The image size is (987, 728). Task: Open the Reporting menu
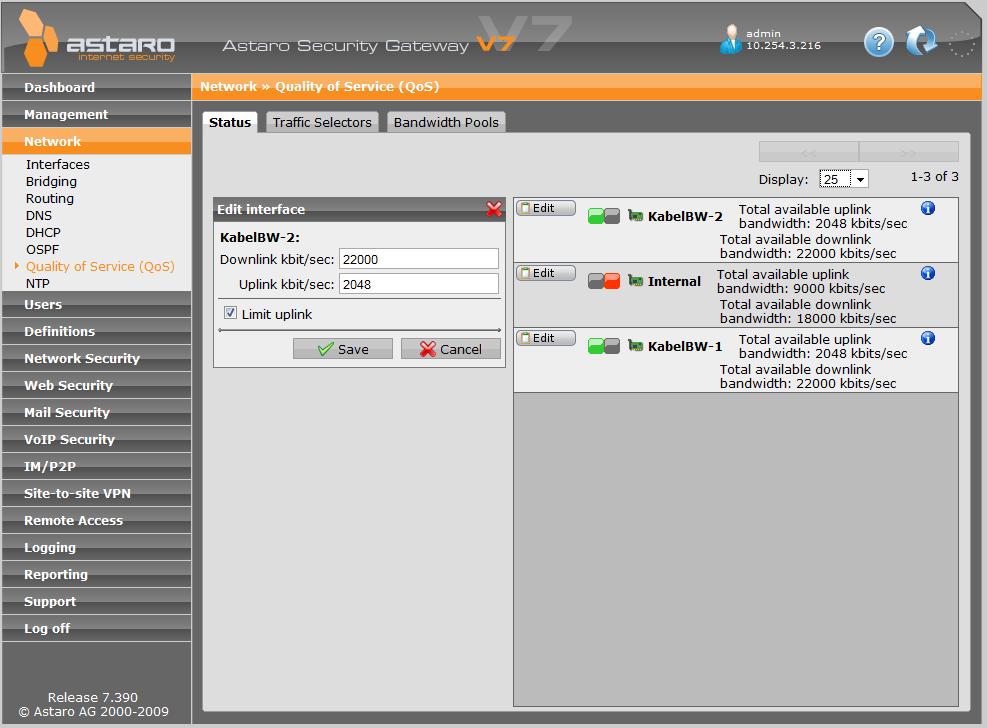click(x=96, y=575)
